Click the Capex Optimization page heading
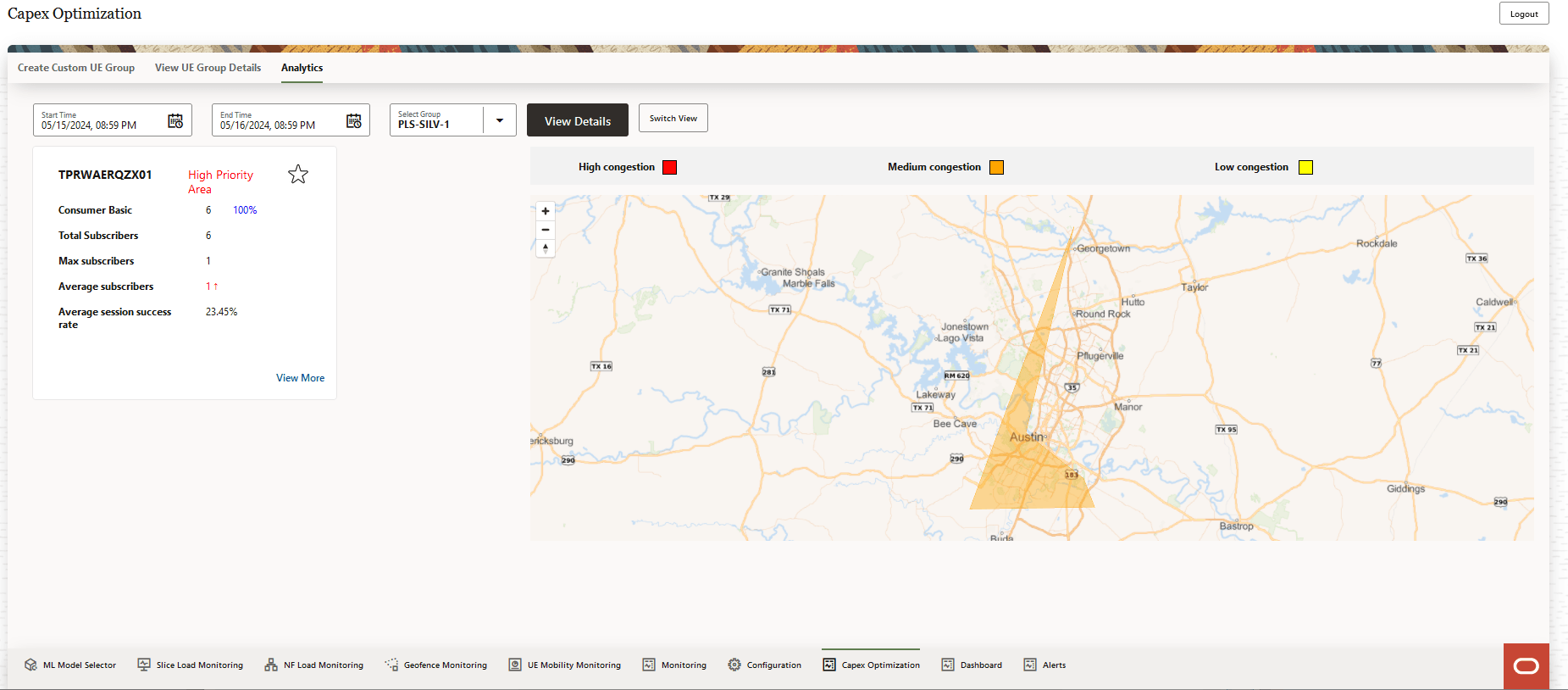 [75, 14]
